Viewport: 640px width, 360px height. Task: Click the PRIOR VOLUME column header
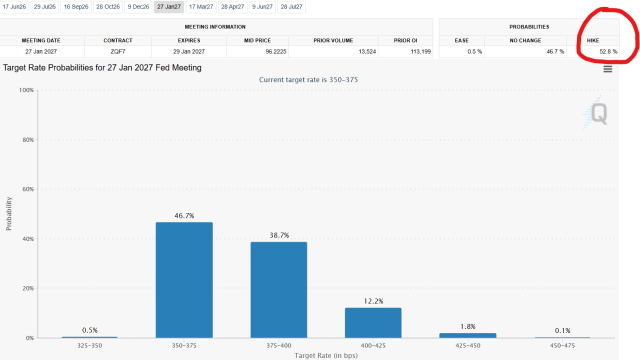(x=333, y=40)
